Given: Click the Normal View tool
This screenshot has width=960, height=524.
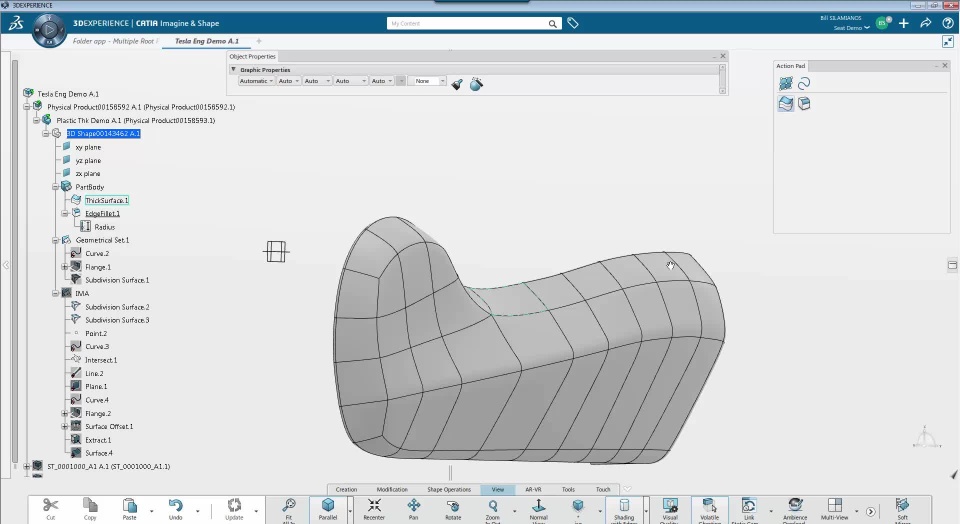Looking at the screenshot, I should point(538,509).
